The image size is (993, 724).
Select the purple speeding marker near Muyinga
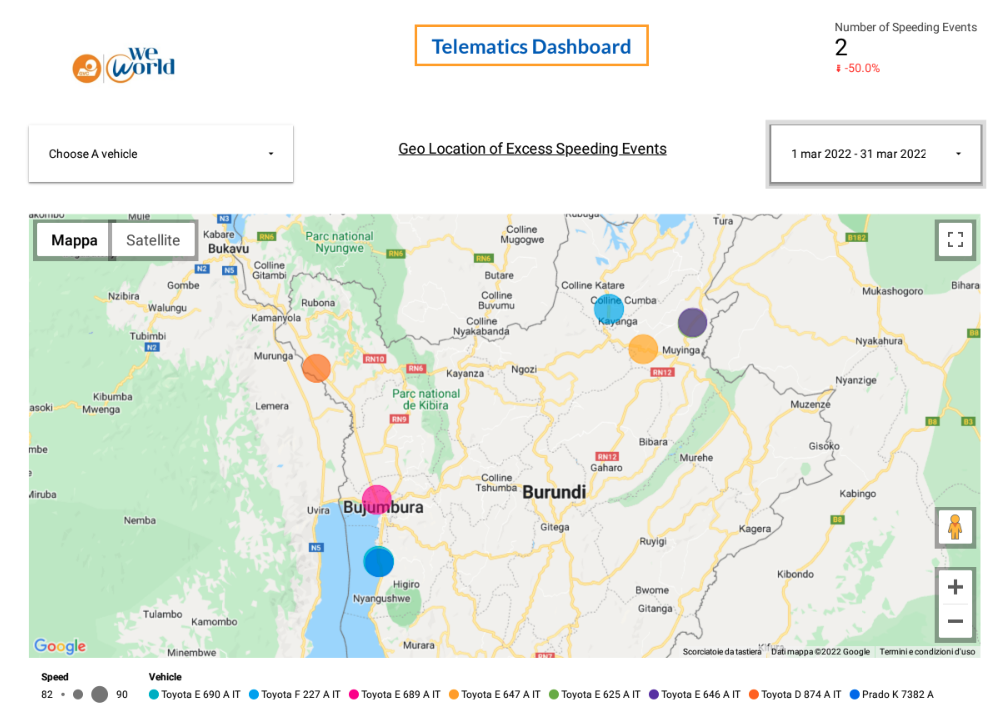coord(692,322)
